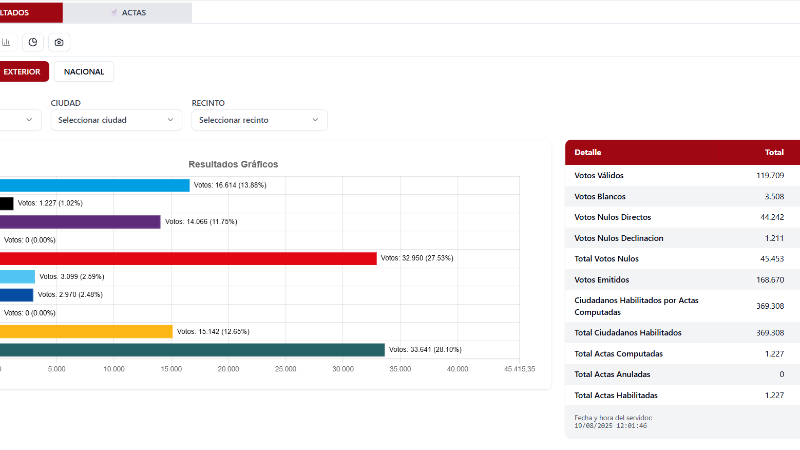Select the 44.242 value

(x=772, y=217)
